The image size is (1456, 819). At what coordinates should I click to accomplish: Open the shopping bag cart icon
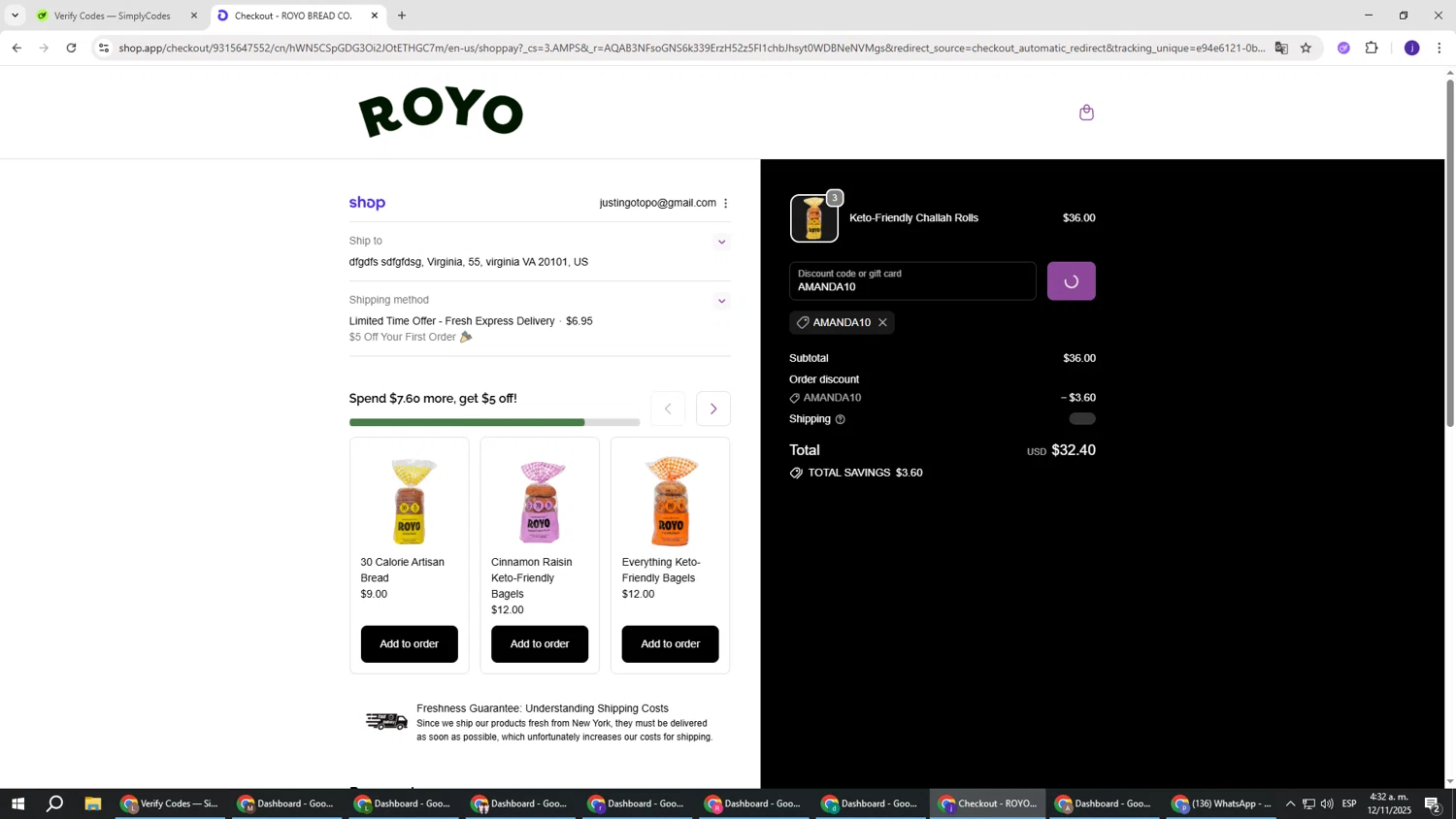coord(1086,113)
